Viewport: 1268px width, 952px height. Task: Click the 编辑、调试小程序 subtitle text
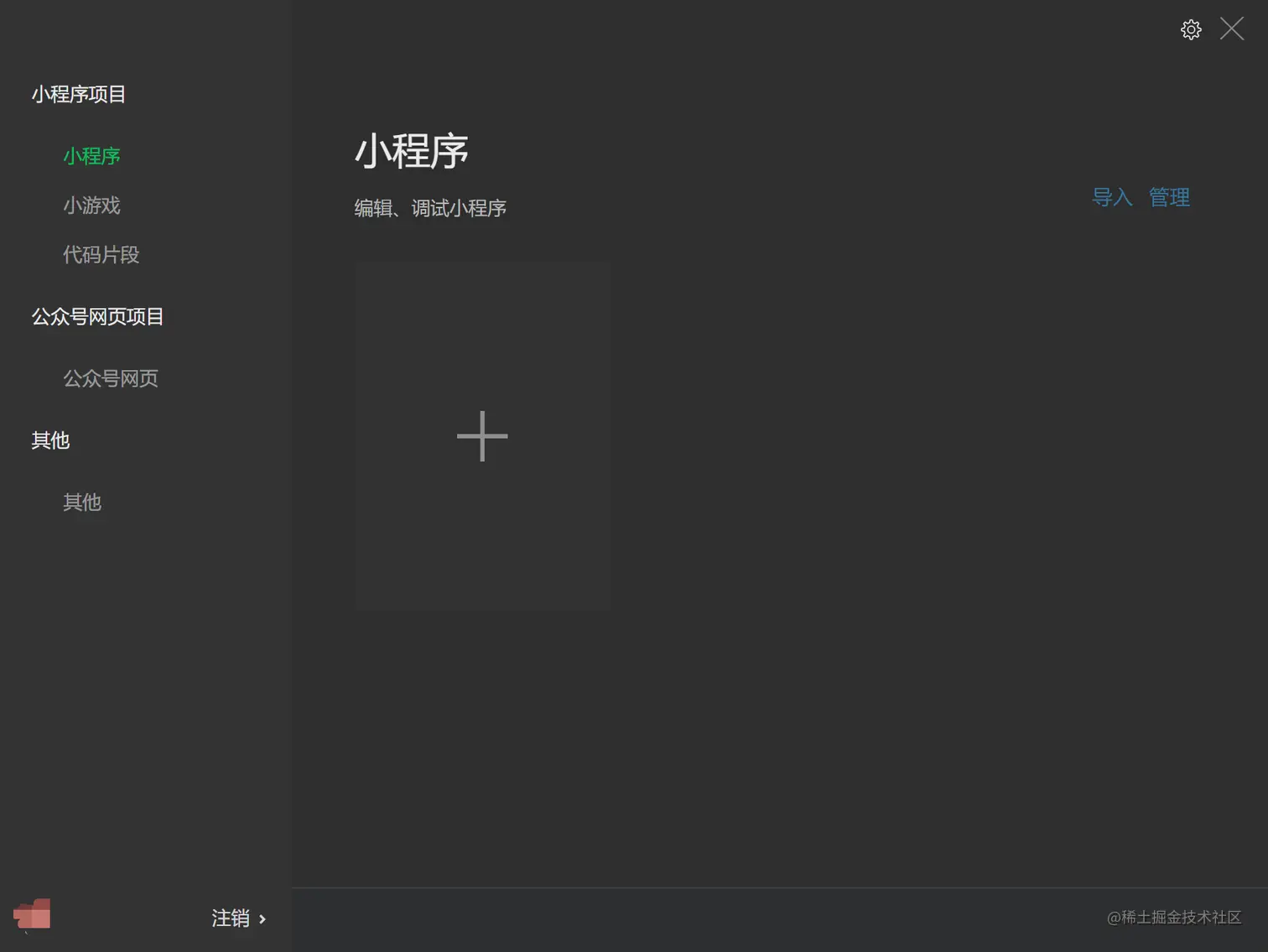[x=430, y=208]
